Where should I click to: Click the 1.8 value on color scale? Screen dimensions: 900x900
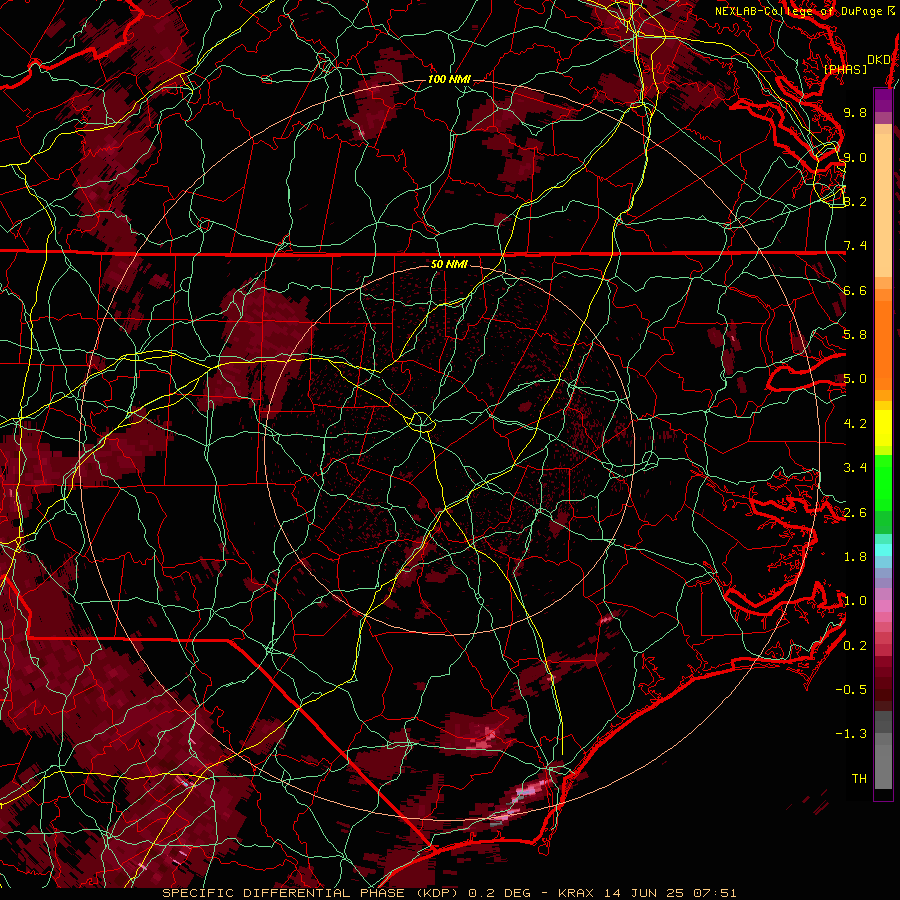tap(855, 557)
